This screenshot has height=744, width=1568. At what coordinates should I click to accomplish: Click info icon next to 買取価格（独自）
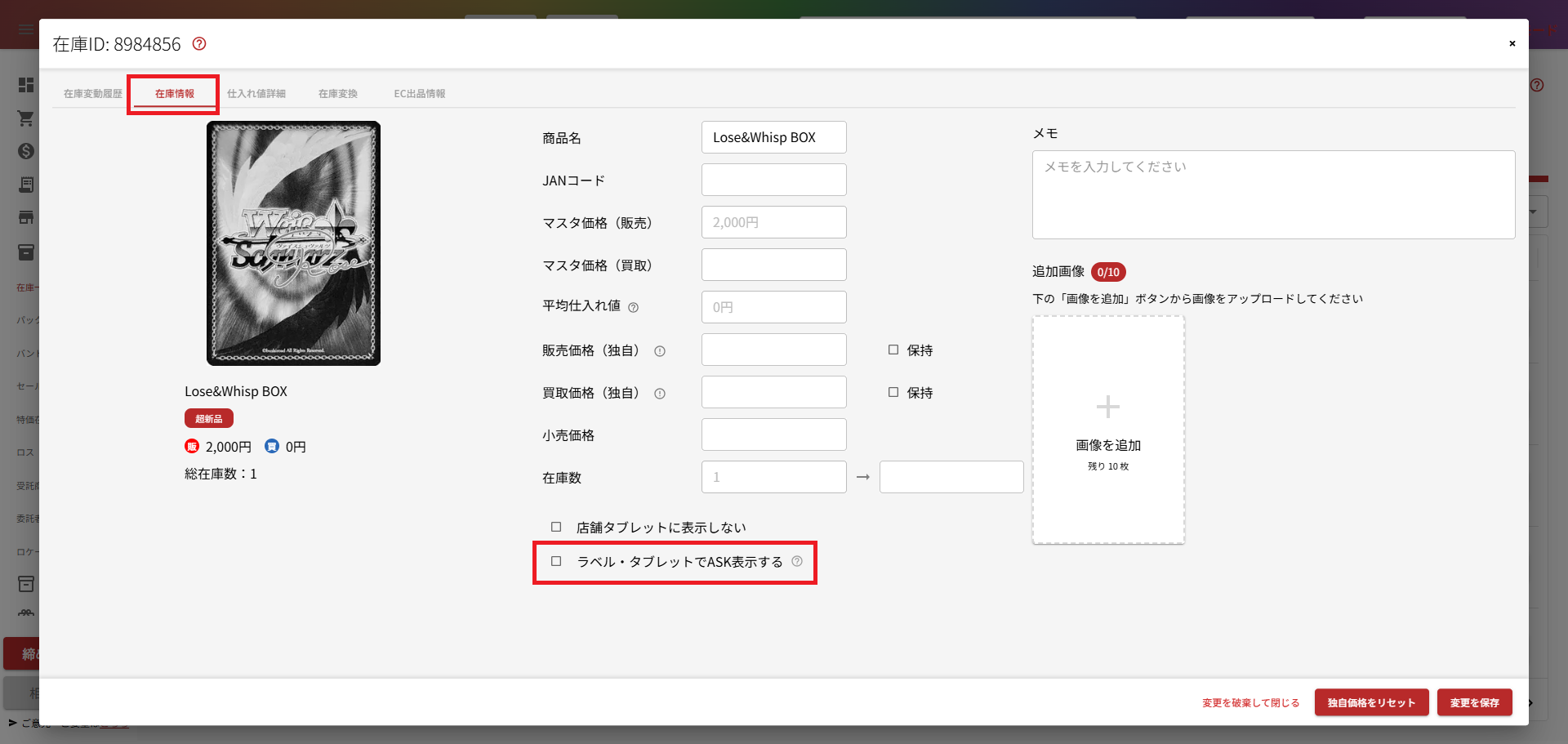point(660,394)
